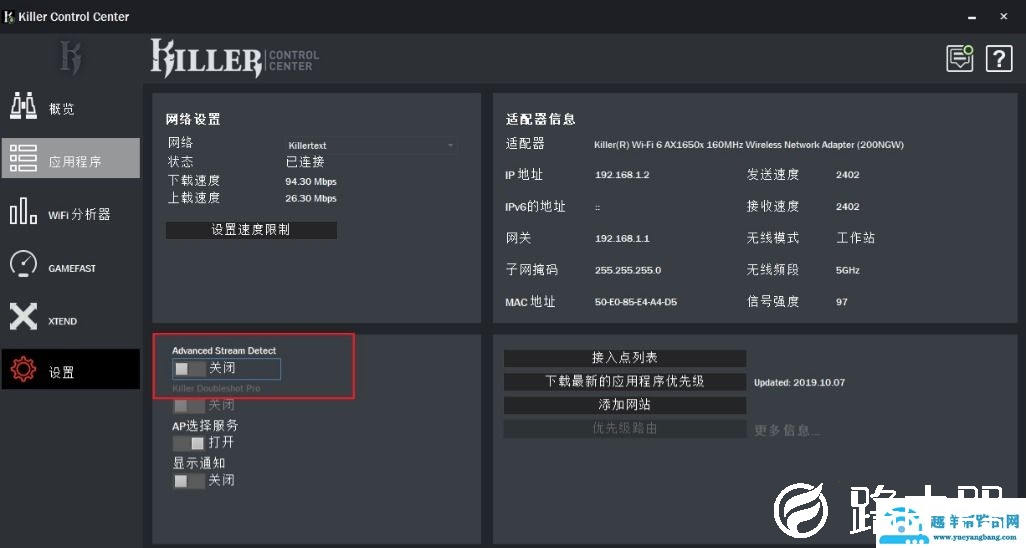Click Killer icon in title bar
1026x548 pixels.
9,16
